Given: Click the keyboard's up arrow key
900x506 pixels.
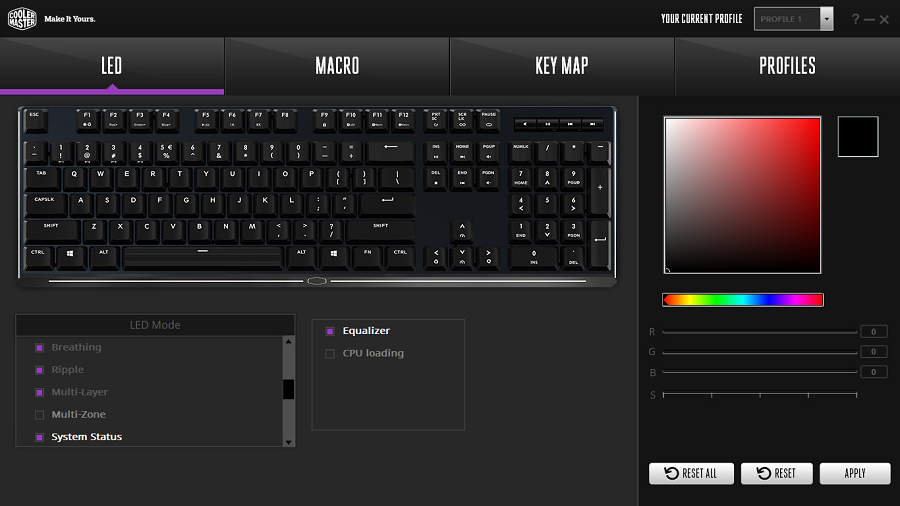Looking at the screenshot, I should tap(462, 231).
